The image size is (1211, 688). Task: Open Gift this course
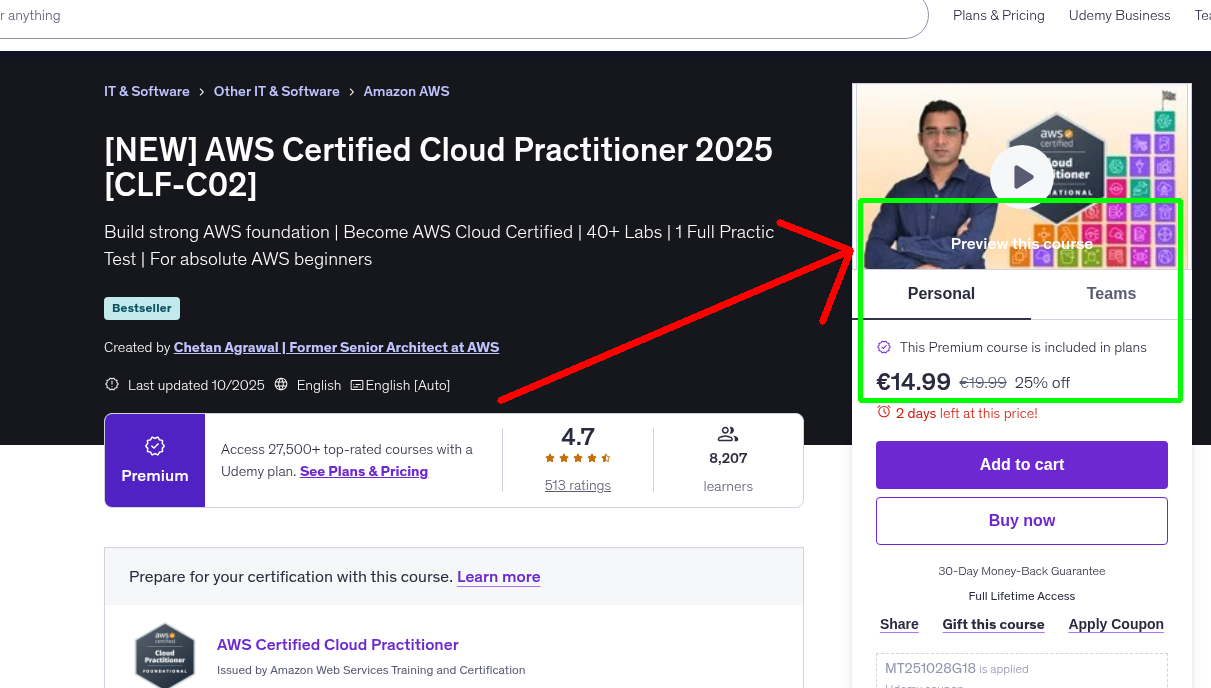[x=993, y=624]
